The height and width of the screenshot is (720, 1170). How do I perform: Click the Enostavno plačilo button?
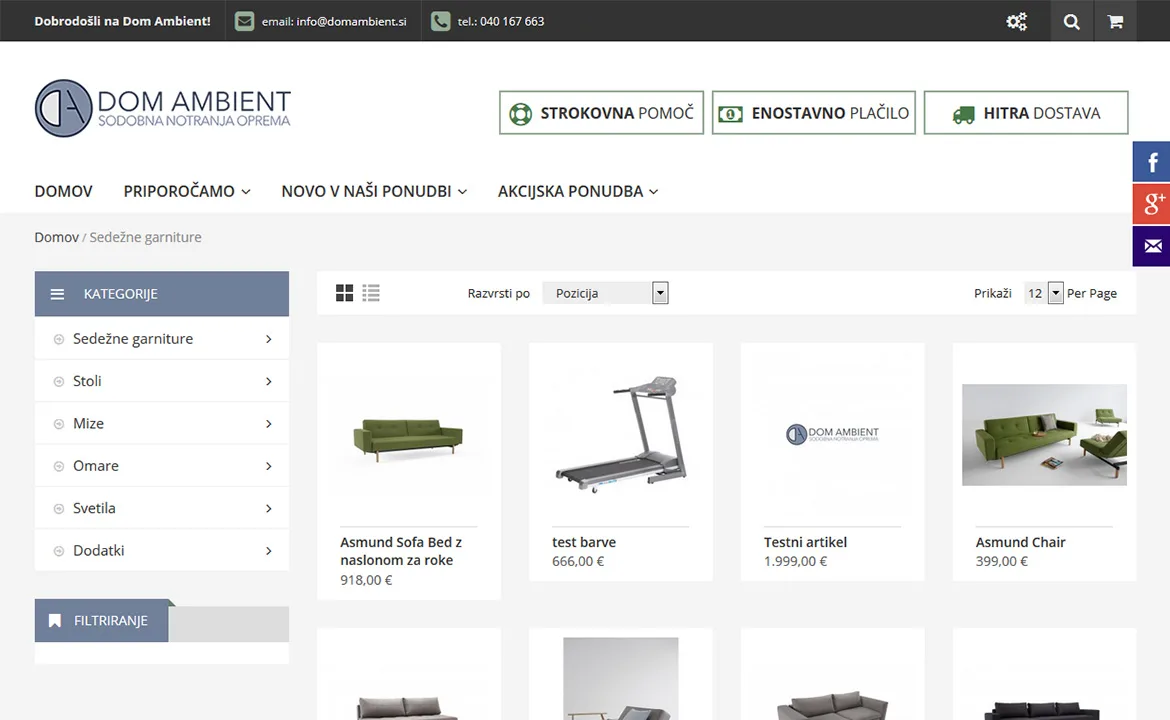click(x=813, y=113)
